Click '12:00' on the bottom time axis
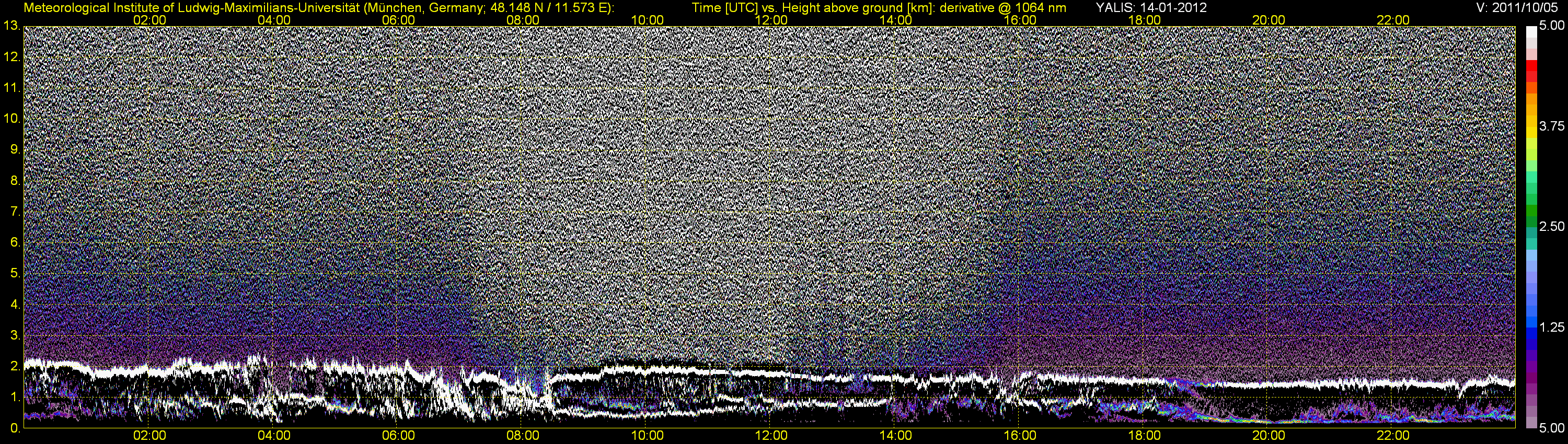This screenshot has height=444, width=1568. pos(771,436)
